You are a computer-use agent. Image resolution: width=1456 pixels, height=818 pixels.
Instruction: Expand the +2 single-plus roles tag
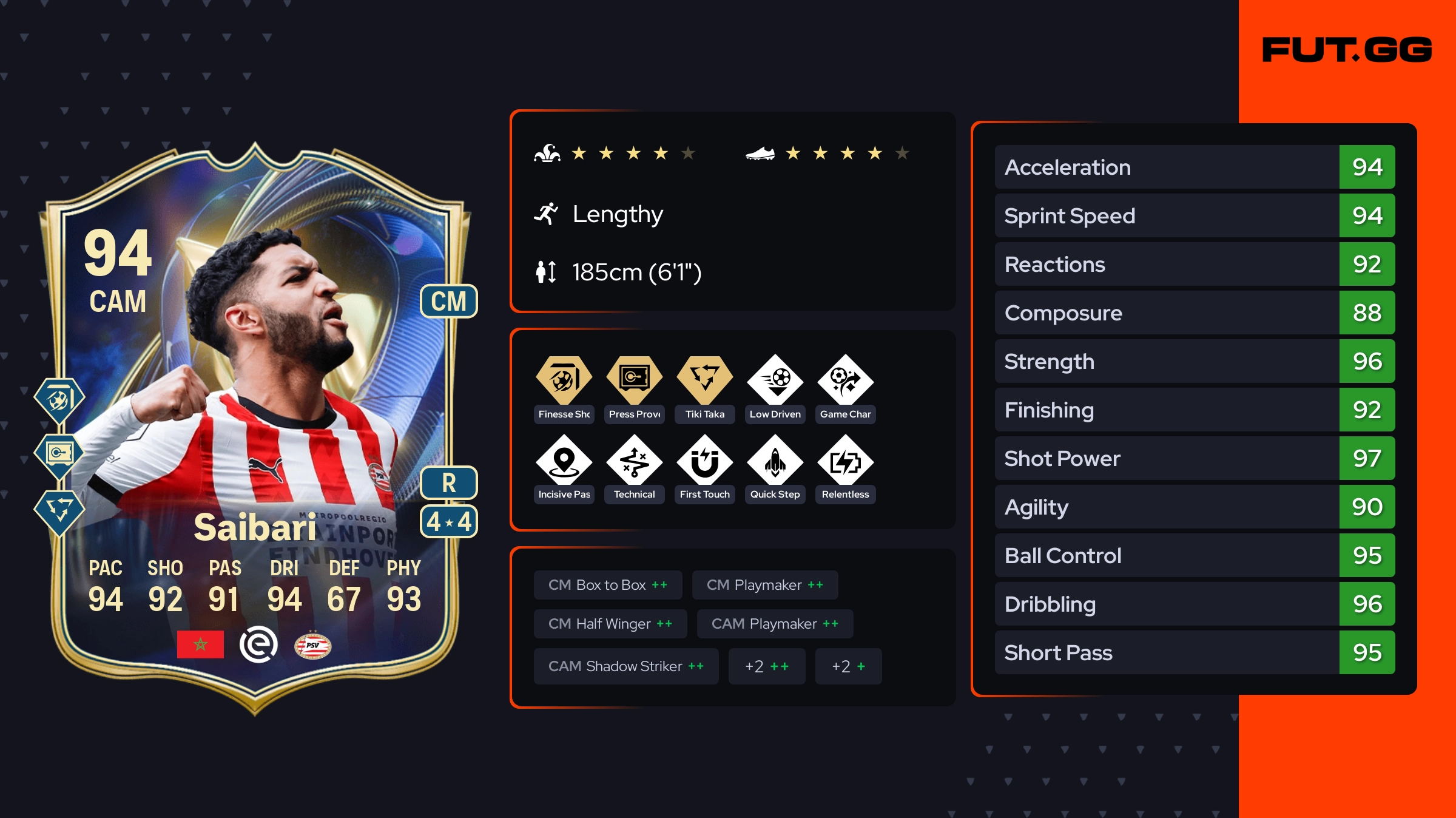pyautogui.click(x=848, y=666)
